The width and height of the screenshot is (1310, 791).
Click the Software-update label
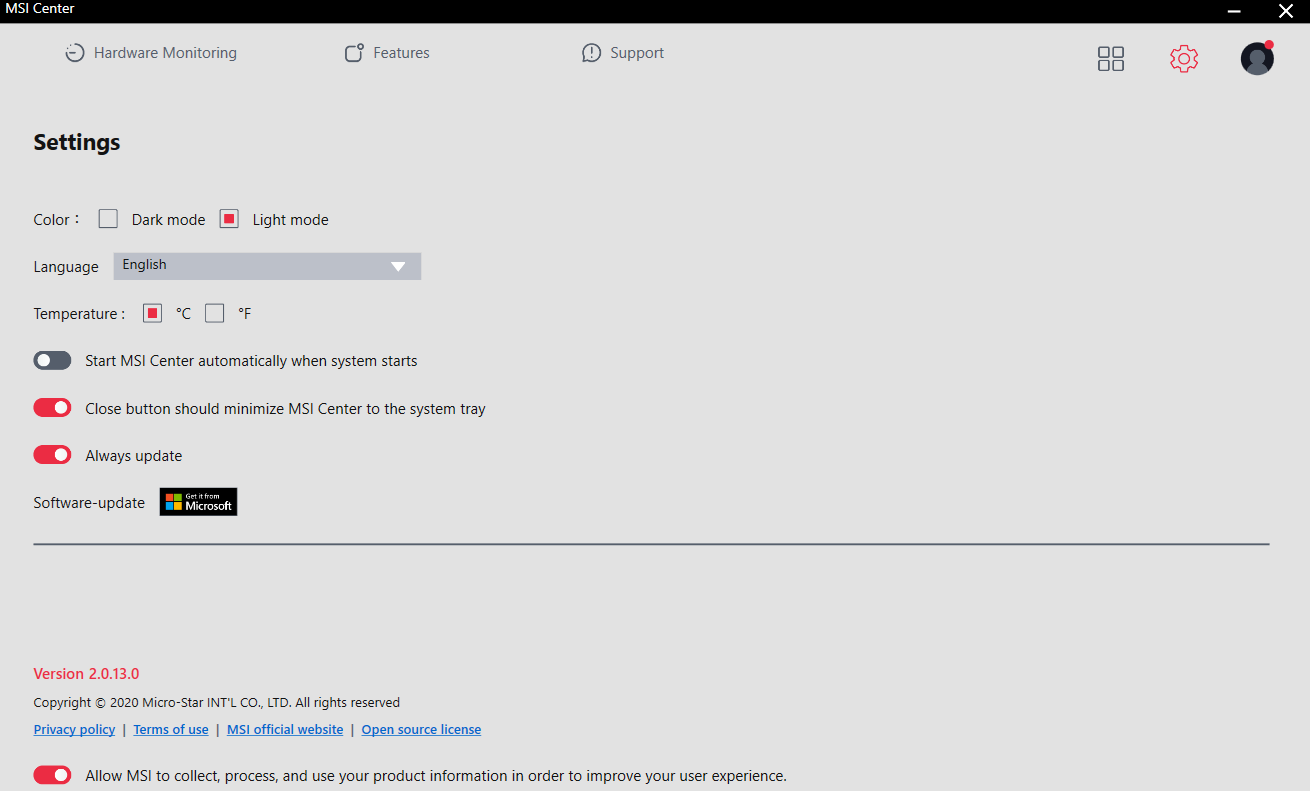click(x=89, y=503)
